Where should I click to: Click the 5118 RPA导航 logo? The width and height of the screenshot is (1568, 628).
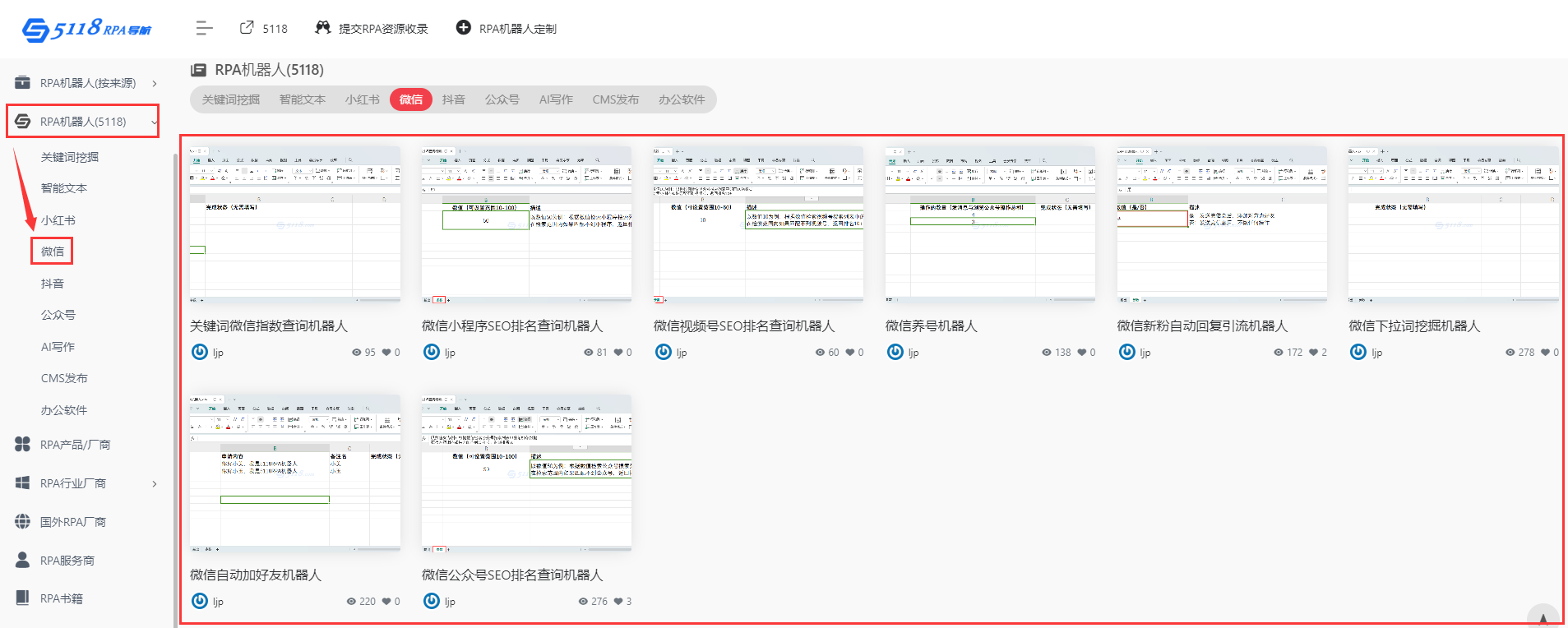click(x=86, y=30)
